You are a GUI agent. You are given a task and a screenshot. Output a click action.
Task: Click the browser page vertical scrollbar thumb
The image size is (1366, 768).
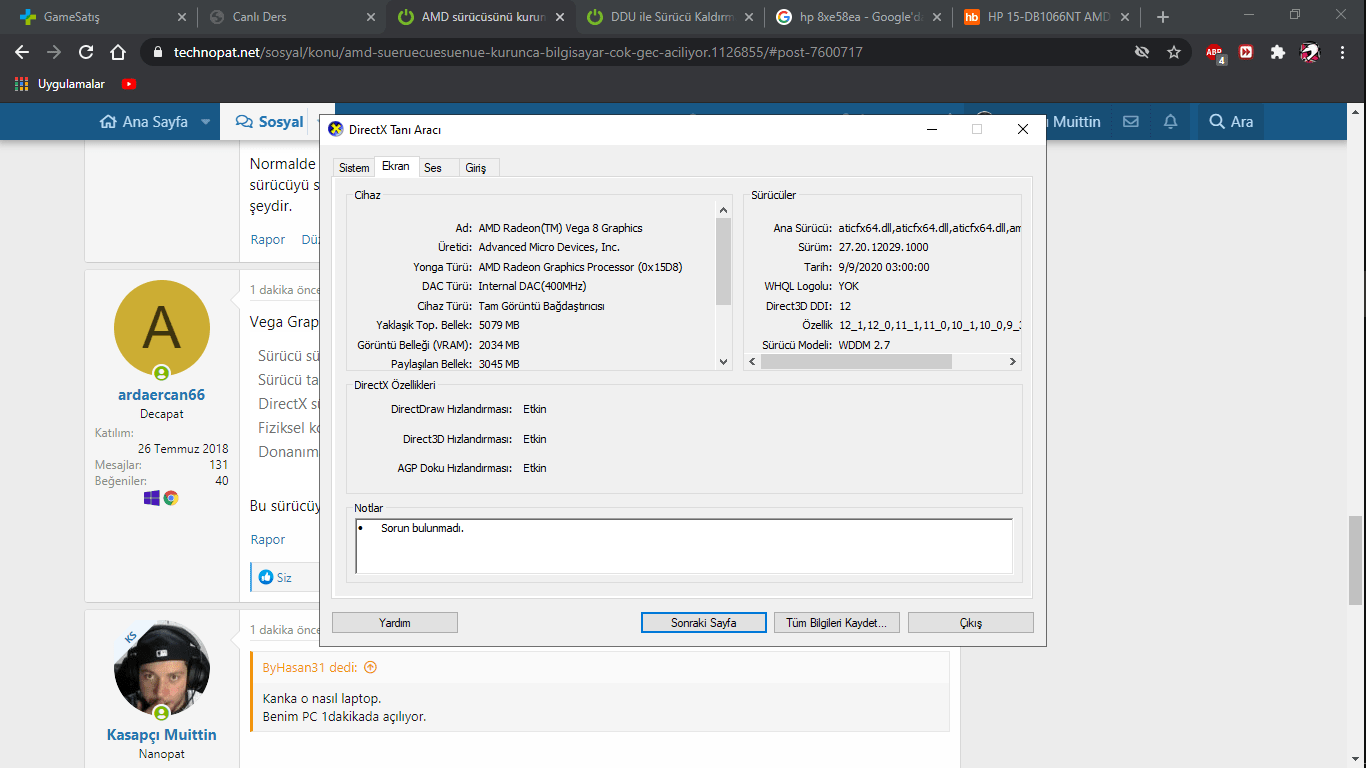pyautogui.click(x=1356, y=560)
